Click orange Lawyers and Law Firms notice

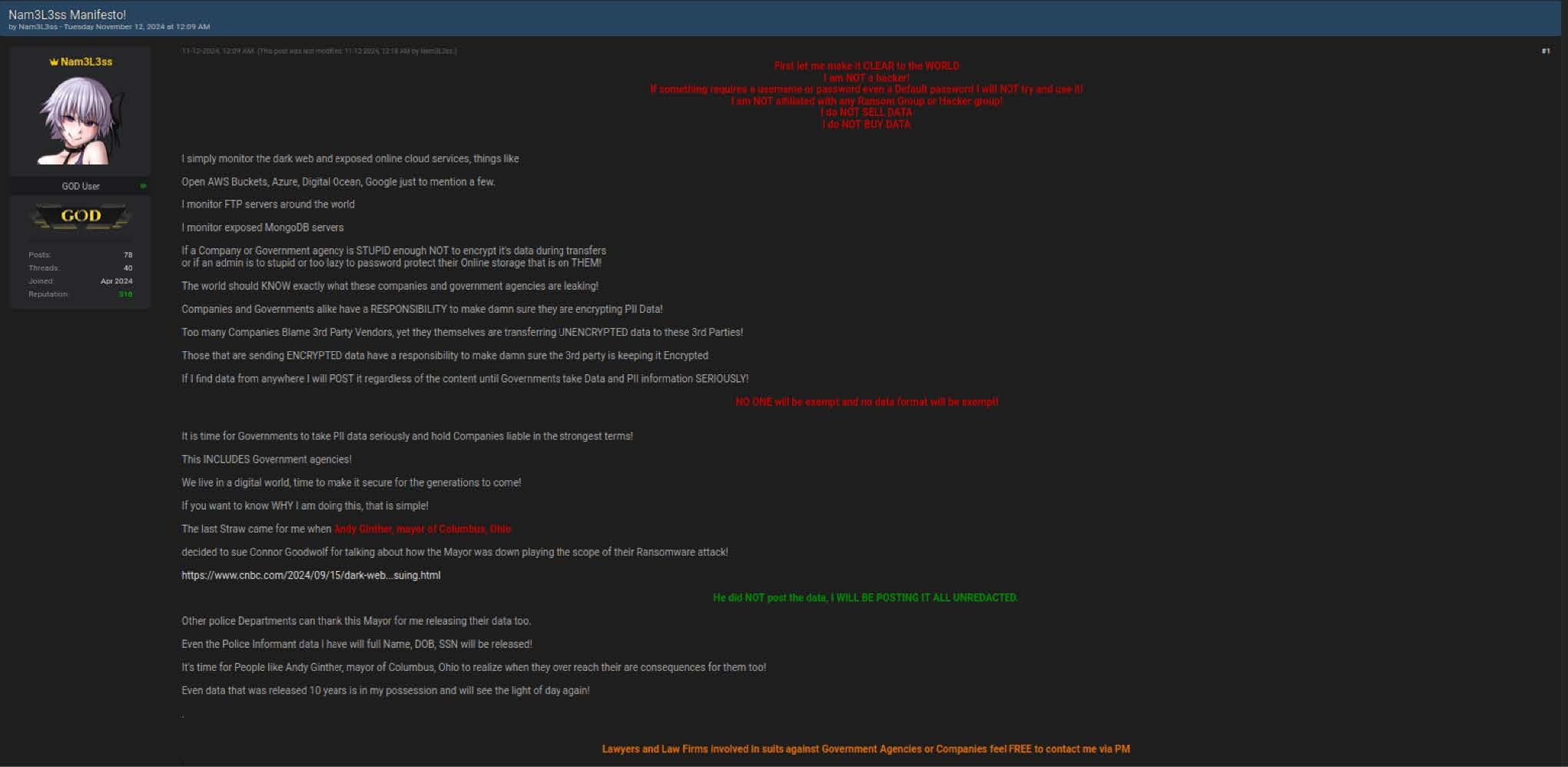pos(866,749)
